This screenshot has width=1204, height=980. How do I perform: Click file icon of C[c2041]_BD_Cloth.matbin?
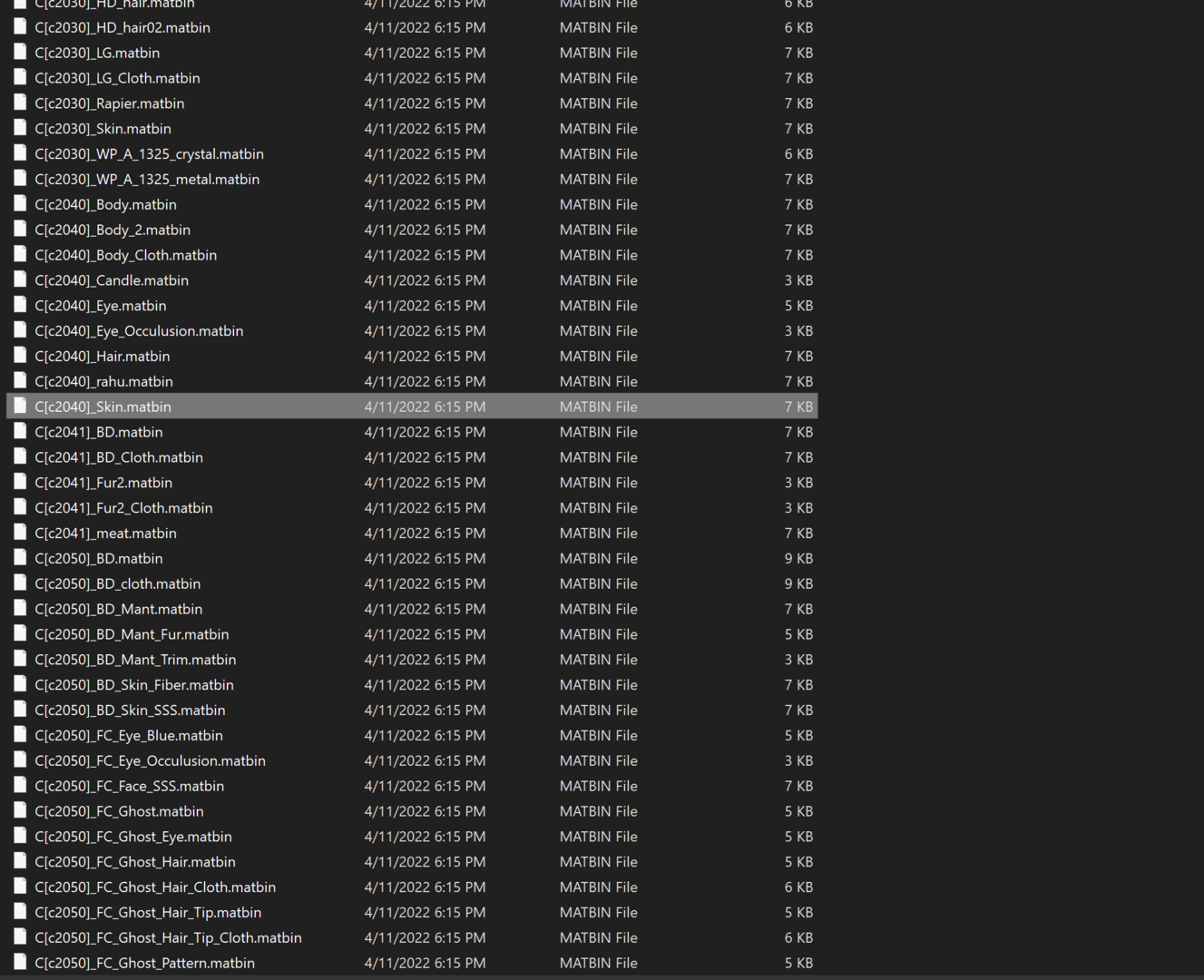click(x=20, y=457)
